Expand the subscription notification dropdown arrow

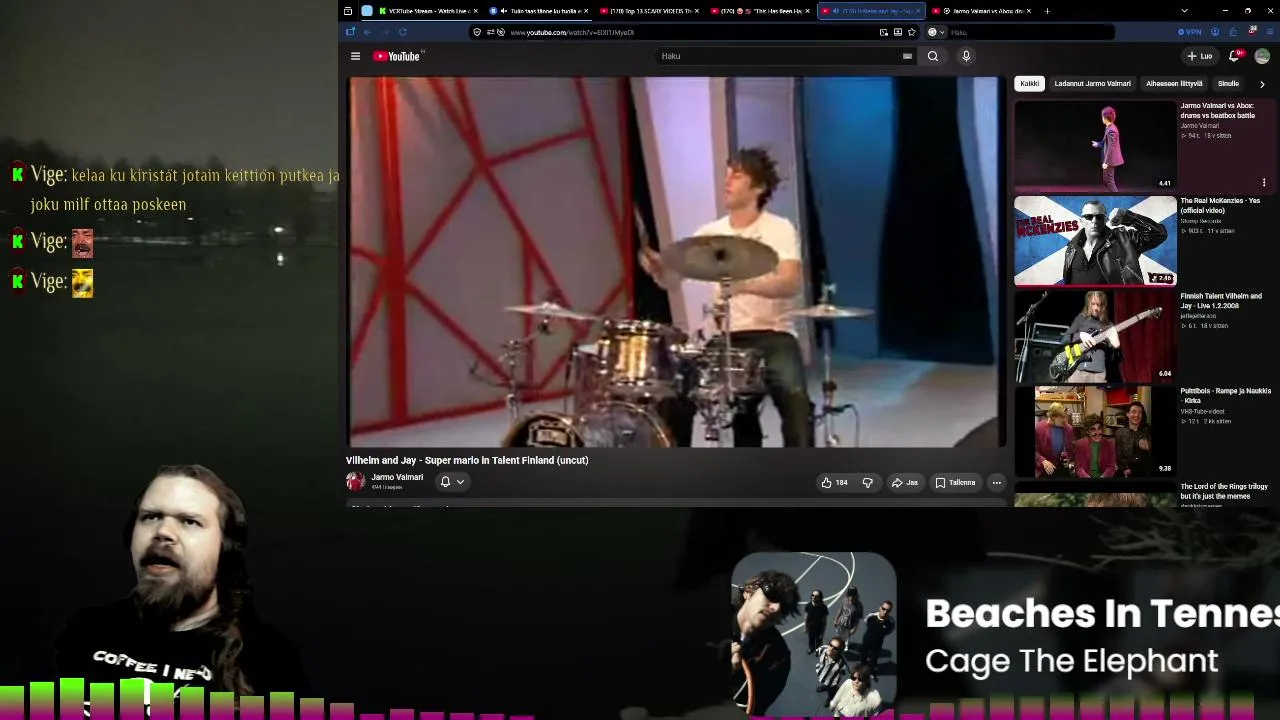coord(460,481)
